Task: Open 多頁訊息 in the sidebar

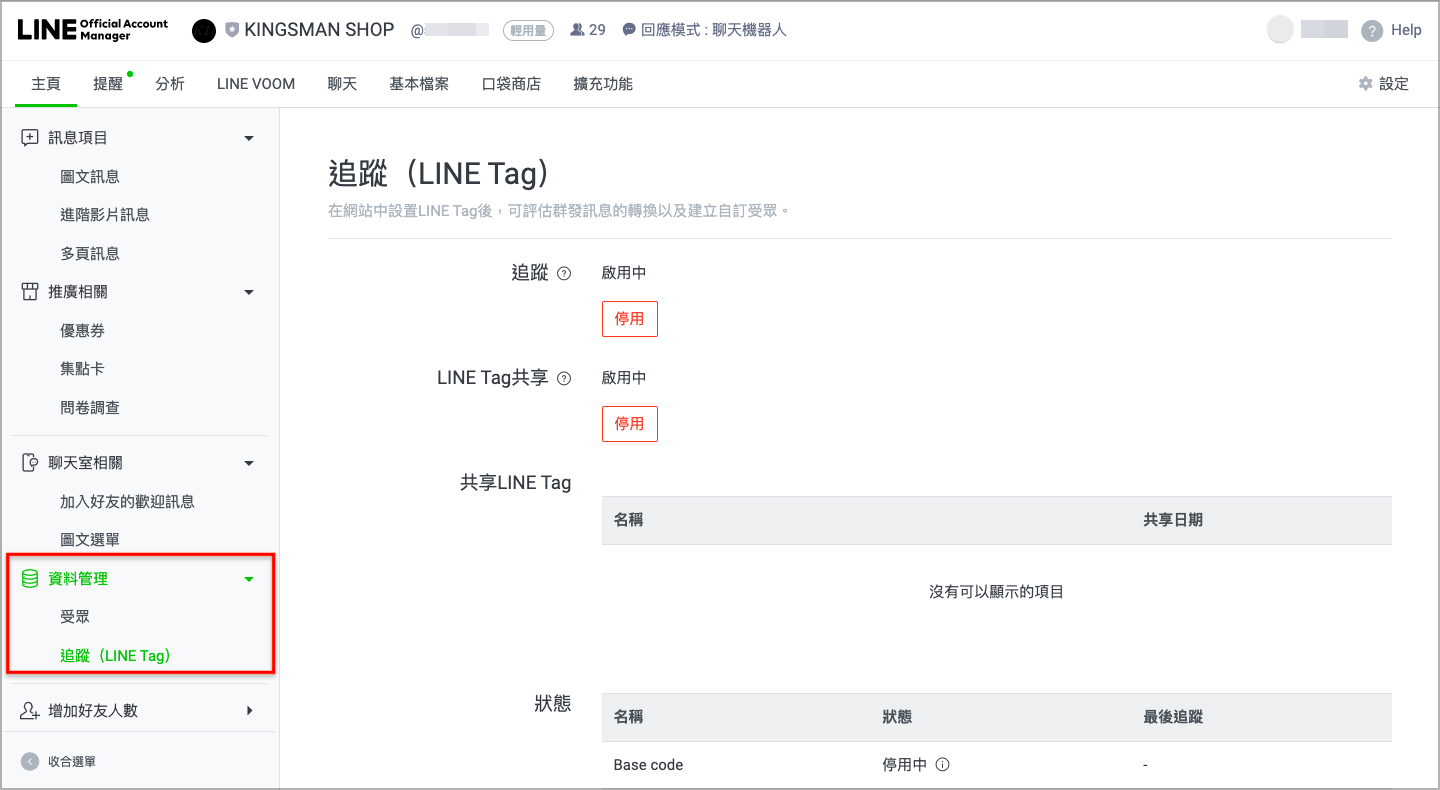Action: point(90,254)
